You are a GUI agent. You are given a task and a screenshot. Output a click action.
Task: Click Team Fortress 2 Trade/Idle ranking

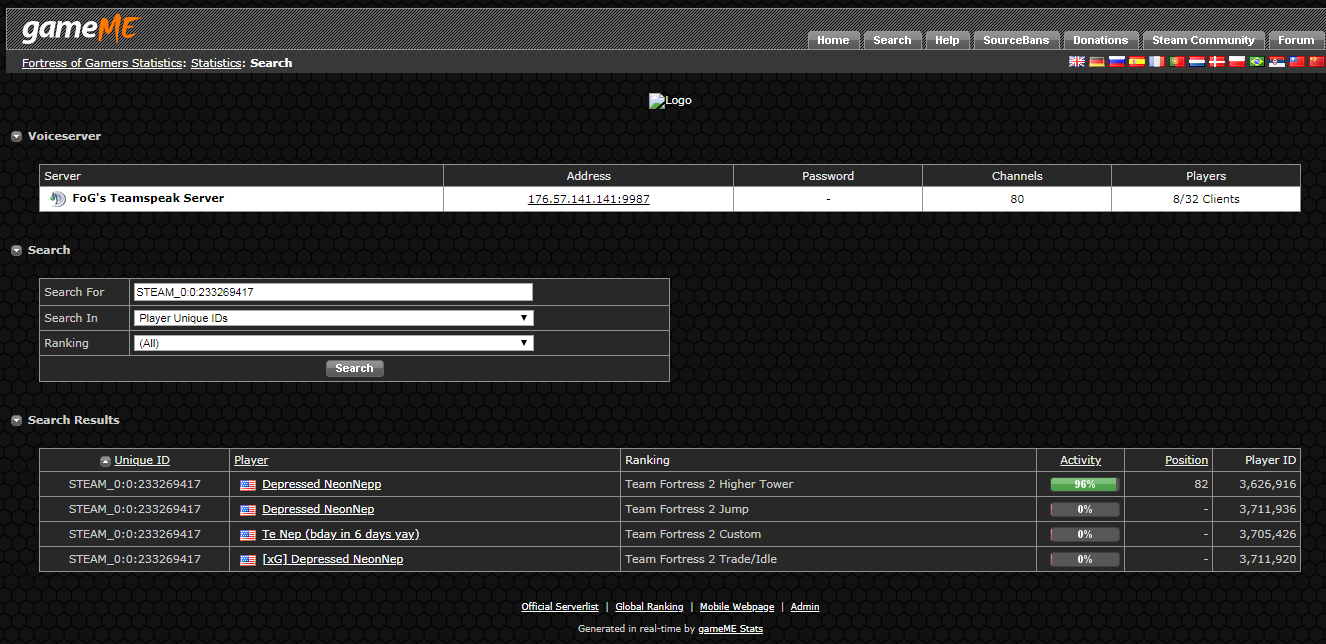[701, 559]
